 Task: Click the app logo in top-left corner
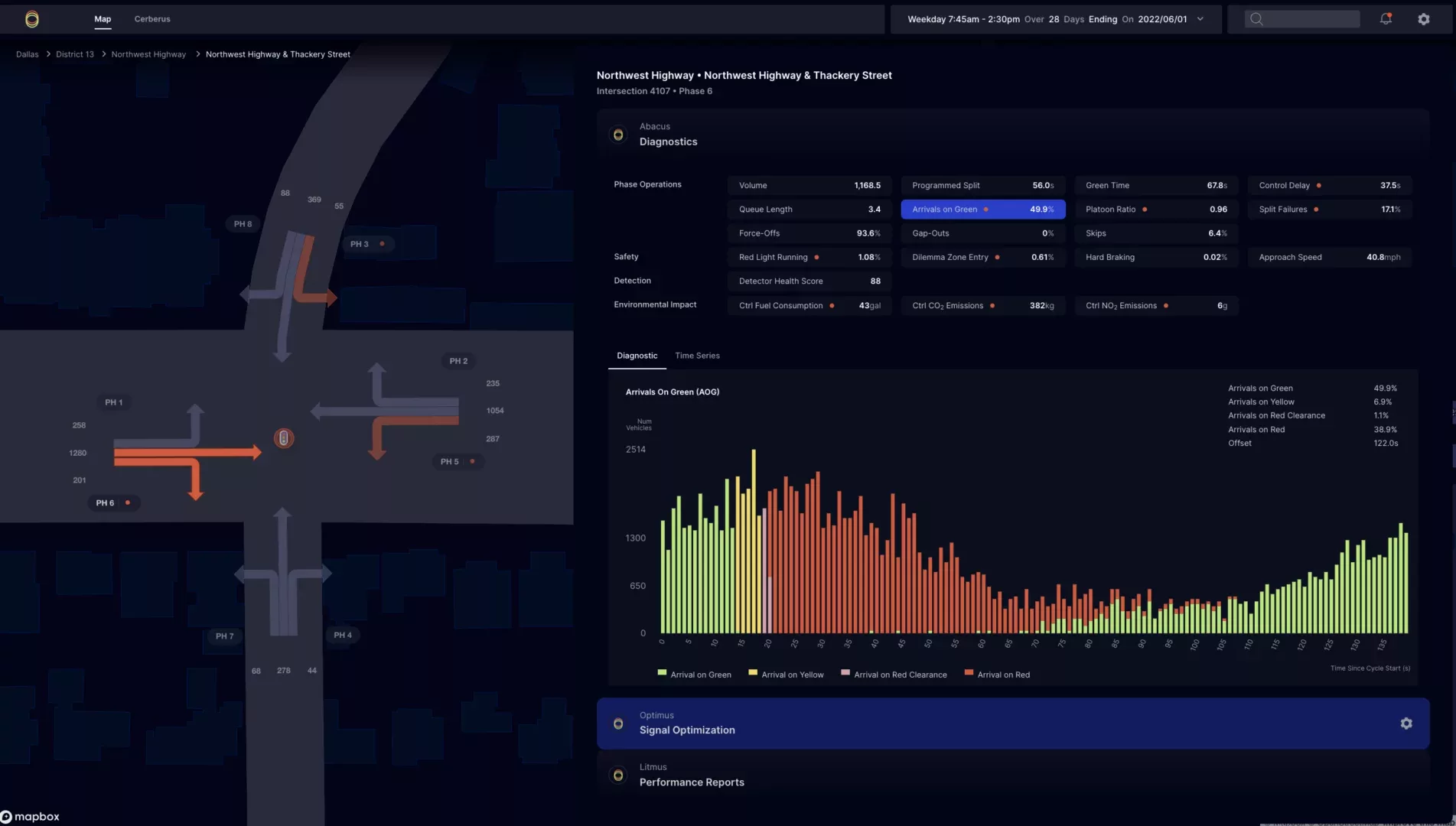31,19
